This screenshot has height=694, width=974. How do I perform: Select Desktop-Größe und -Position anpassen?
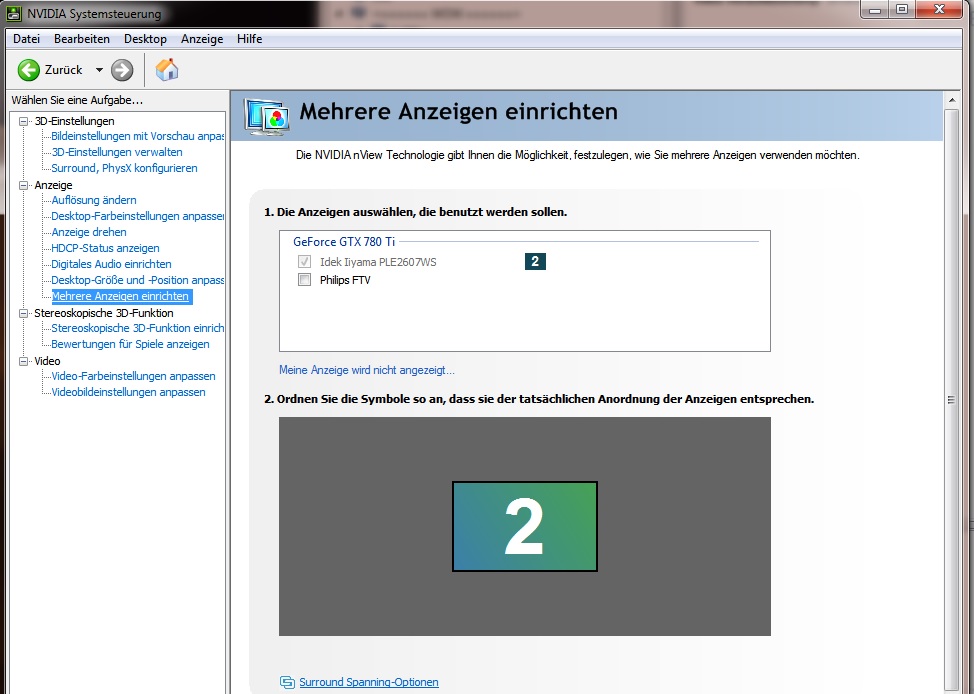pos(137,280)
